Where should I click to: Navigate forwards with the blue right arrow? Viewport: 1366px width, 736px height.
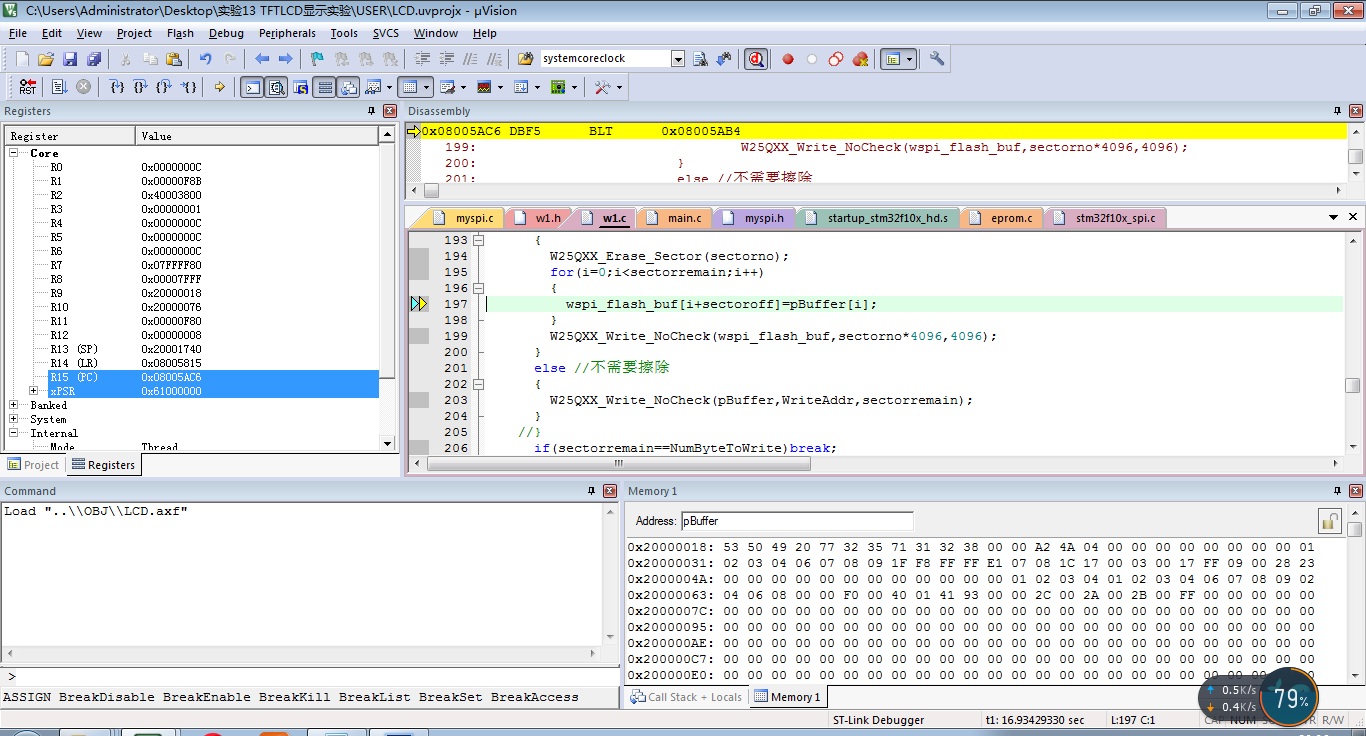click(x=285, y=59)
